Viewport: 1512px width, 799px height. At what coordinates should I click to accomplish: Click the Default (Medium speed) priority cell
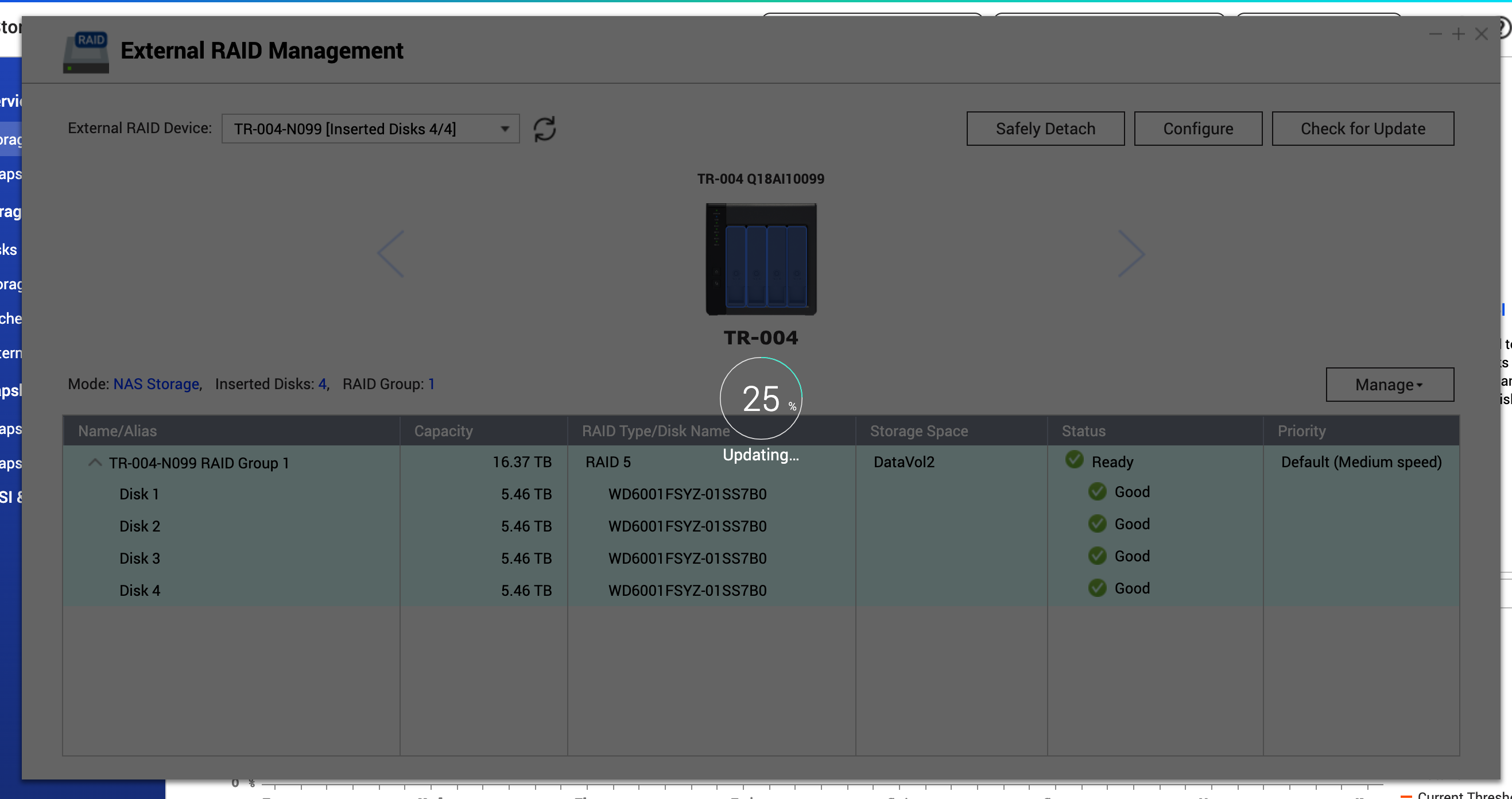[1361, 462]
